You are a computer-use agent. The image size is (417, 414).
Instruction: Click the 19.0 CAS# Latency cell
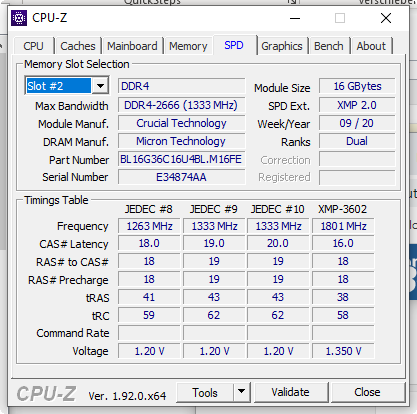[x=214, y=243]
